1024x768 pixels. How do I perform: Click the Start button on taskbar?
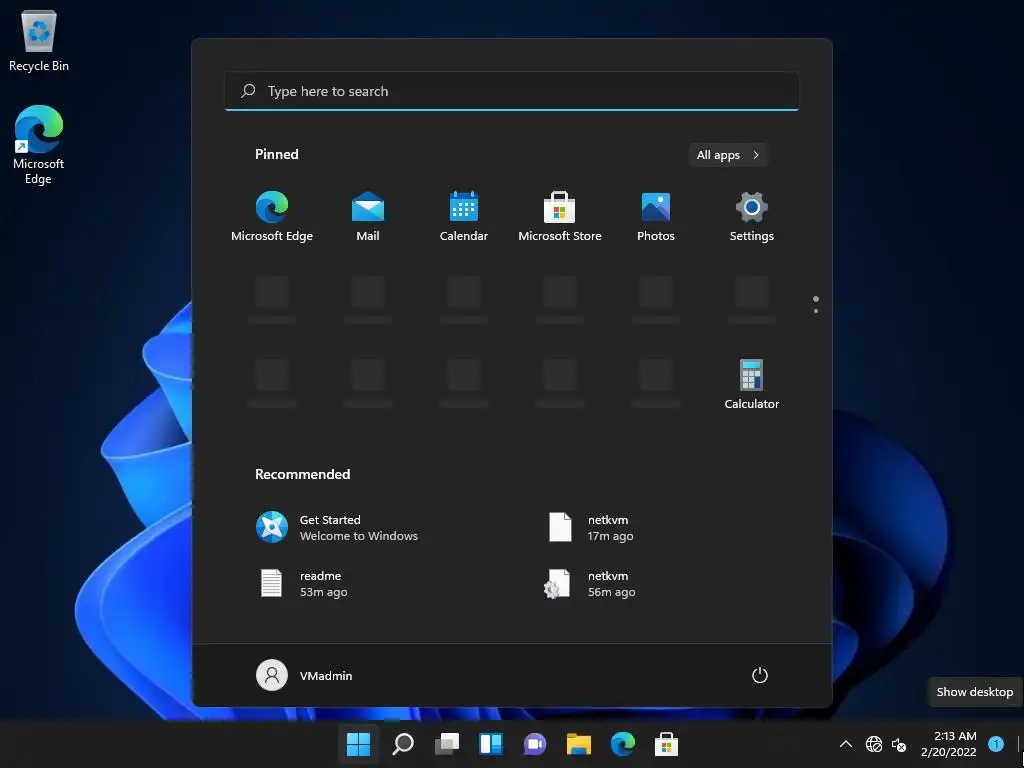359,744
